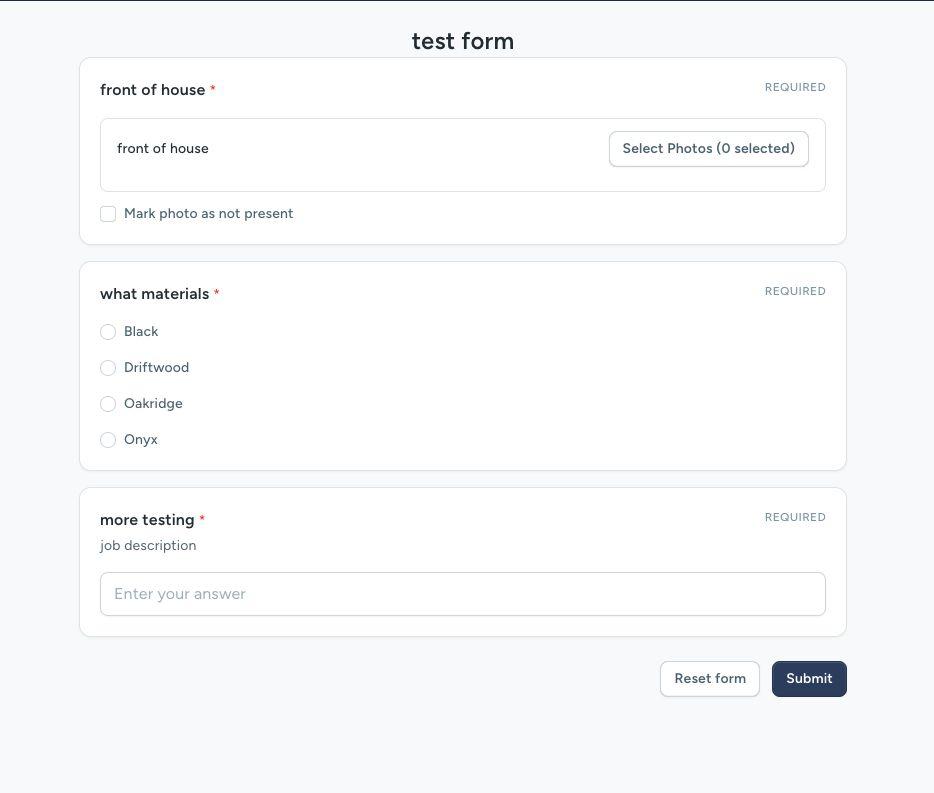Viewport: 934px width, 793px height.
Task: Click the test form page title
Action: point(462,41)
